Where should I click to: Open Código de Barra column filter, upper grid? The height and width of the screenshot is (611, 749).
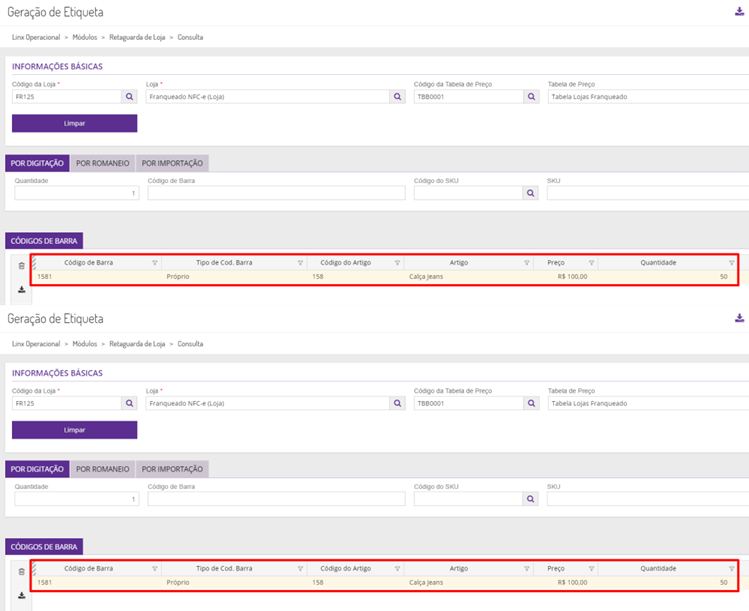coord(154,263)
